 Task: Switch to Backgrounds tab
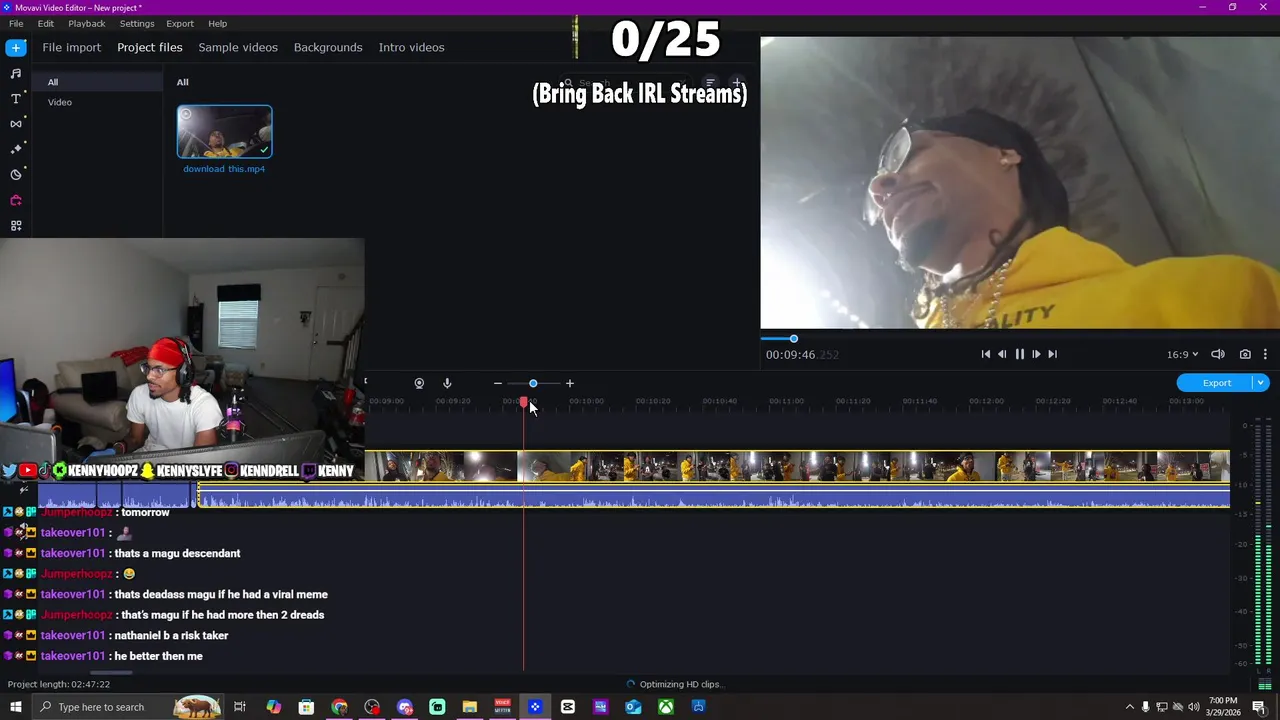coord(328,47)
